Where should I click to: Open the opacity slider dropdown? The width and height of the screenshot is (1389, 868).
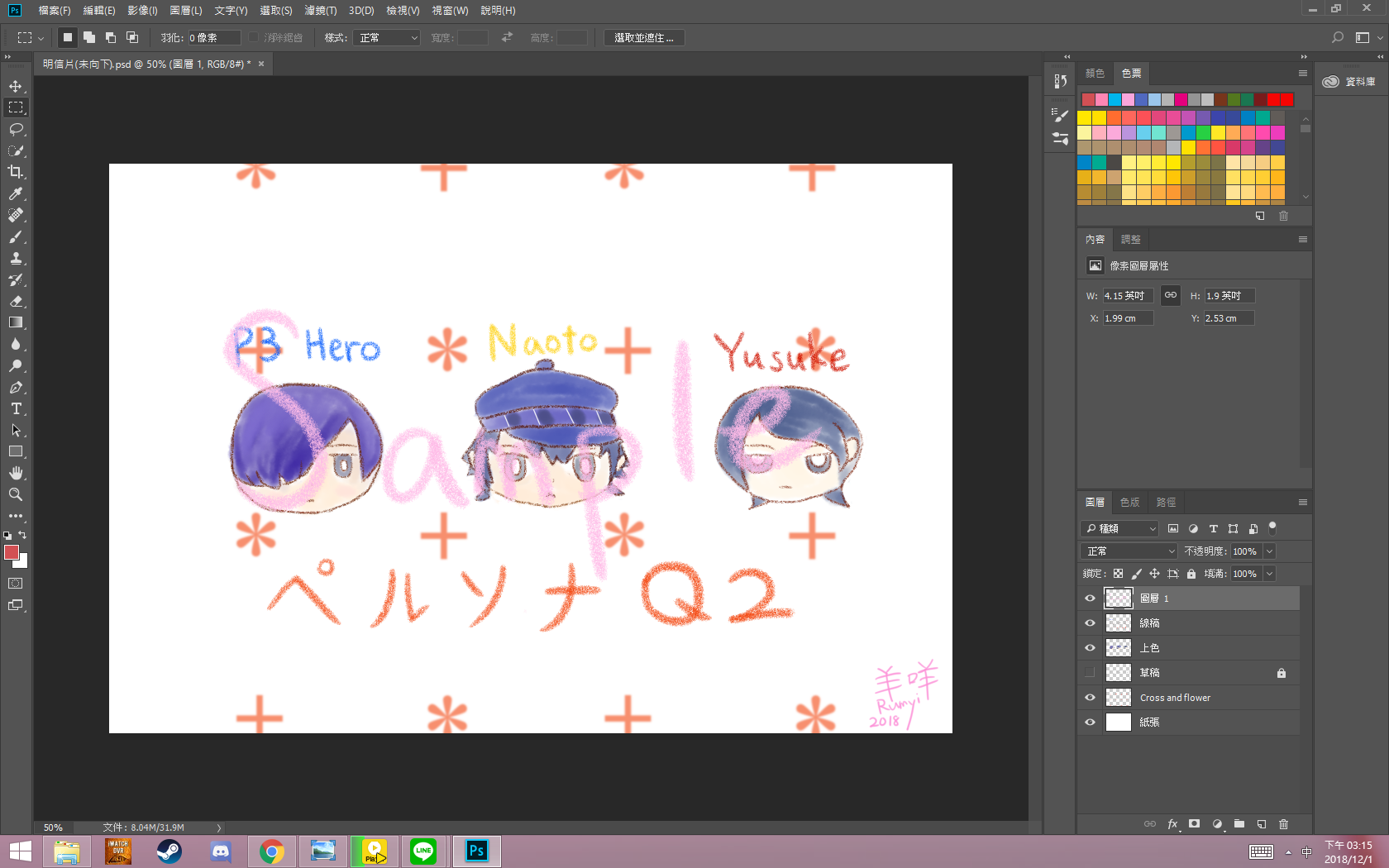pos(1270,551)
